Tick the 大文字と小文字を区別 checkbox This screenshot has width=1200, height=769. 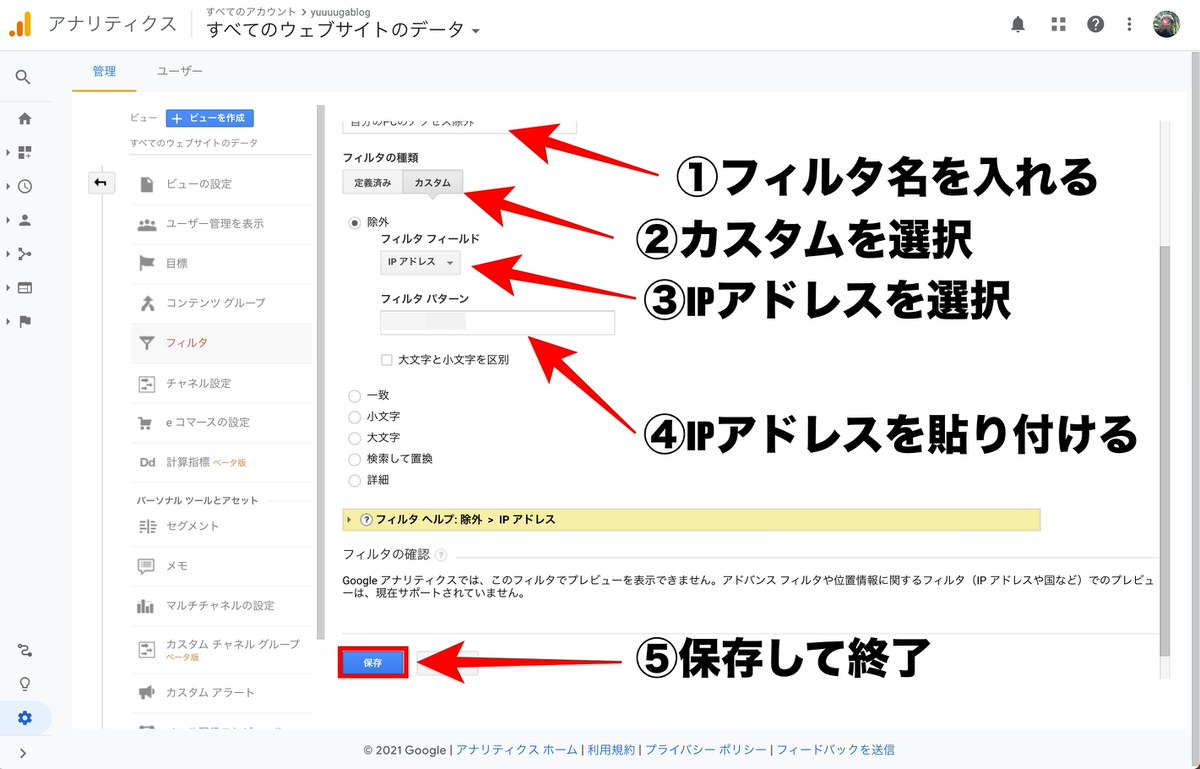click(x=386, y=360)
